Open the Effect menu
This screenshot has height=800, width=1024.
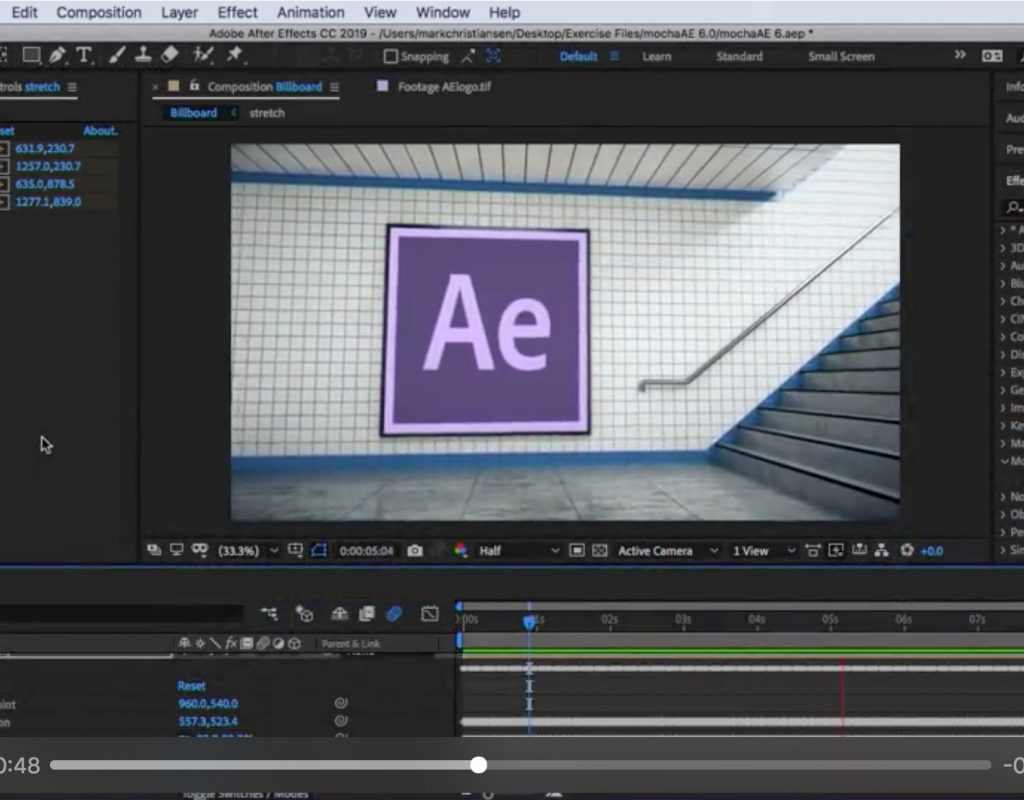click(x=238, y=12)
